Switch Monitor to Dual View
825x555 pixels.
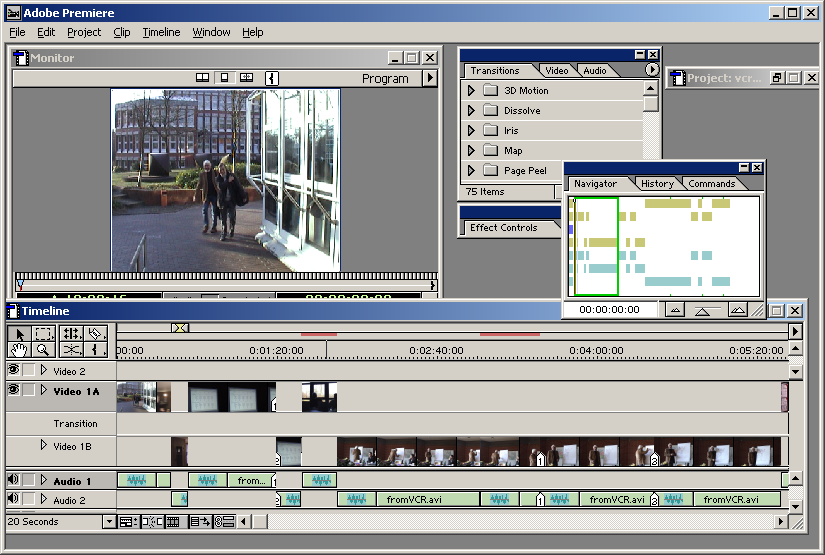[203, 78]
